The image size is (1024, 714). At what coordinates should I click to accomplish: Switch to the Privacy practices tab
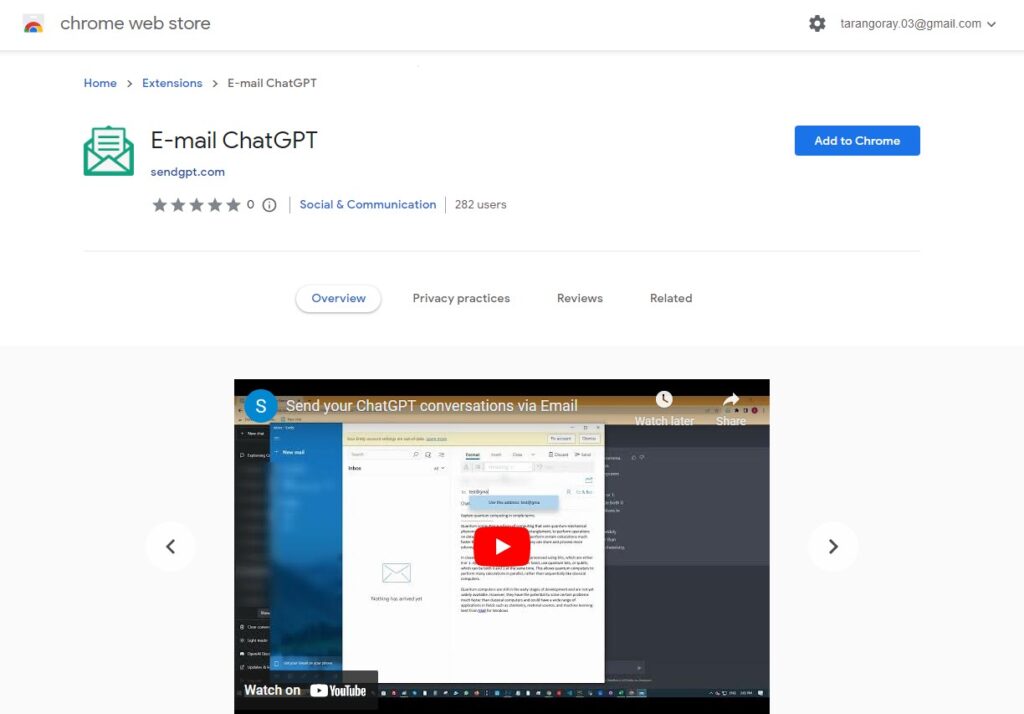pyautogui.click(x=461, y=297)
